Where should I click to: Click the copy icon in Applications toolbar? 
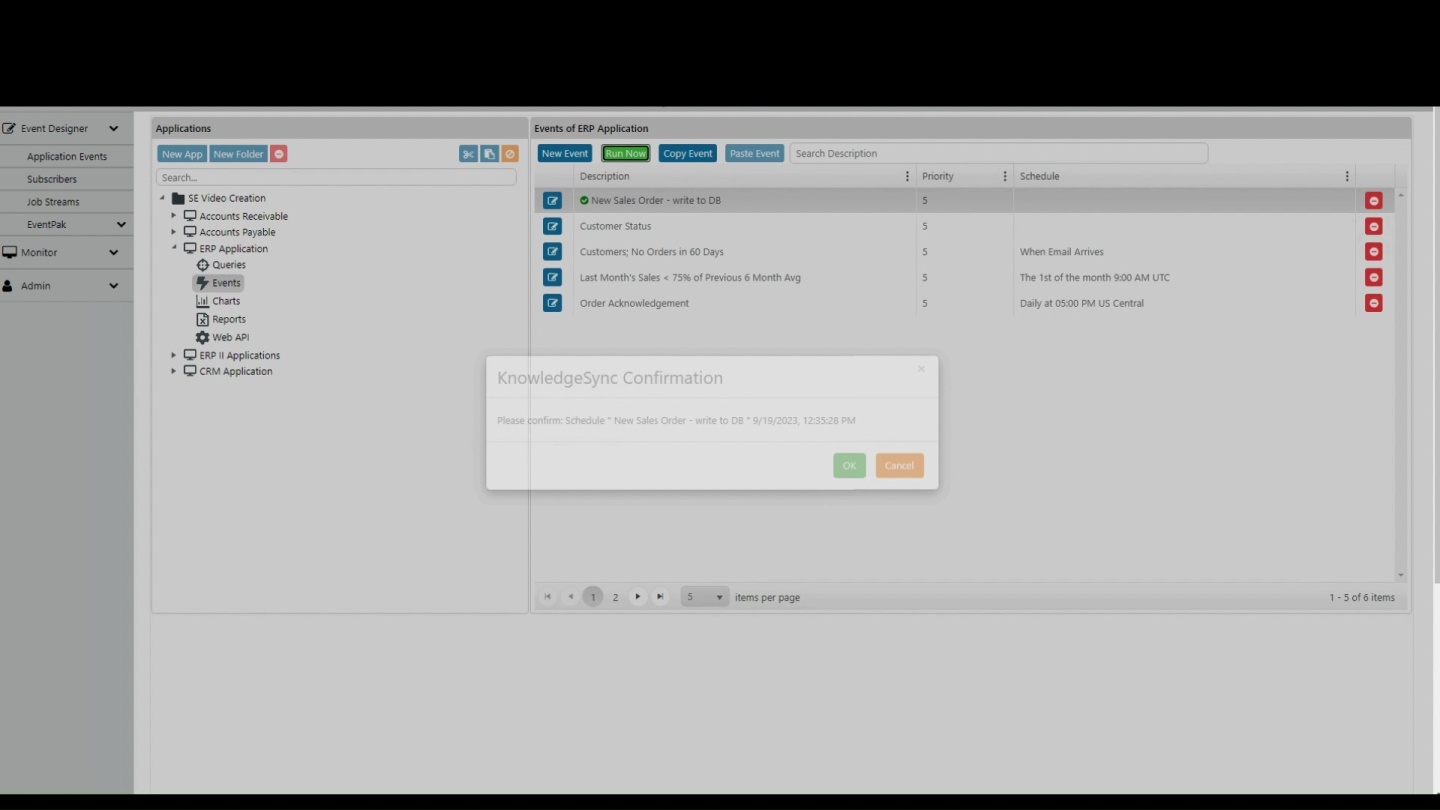pyautogui.click(x=489, y=154)
